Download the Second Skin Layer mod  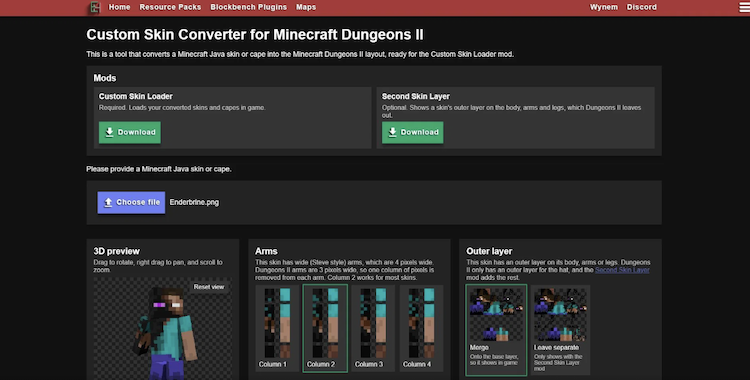click(412, 132)
